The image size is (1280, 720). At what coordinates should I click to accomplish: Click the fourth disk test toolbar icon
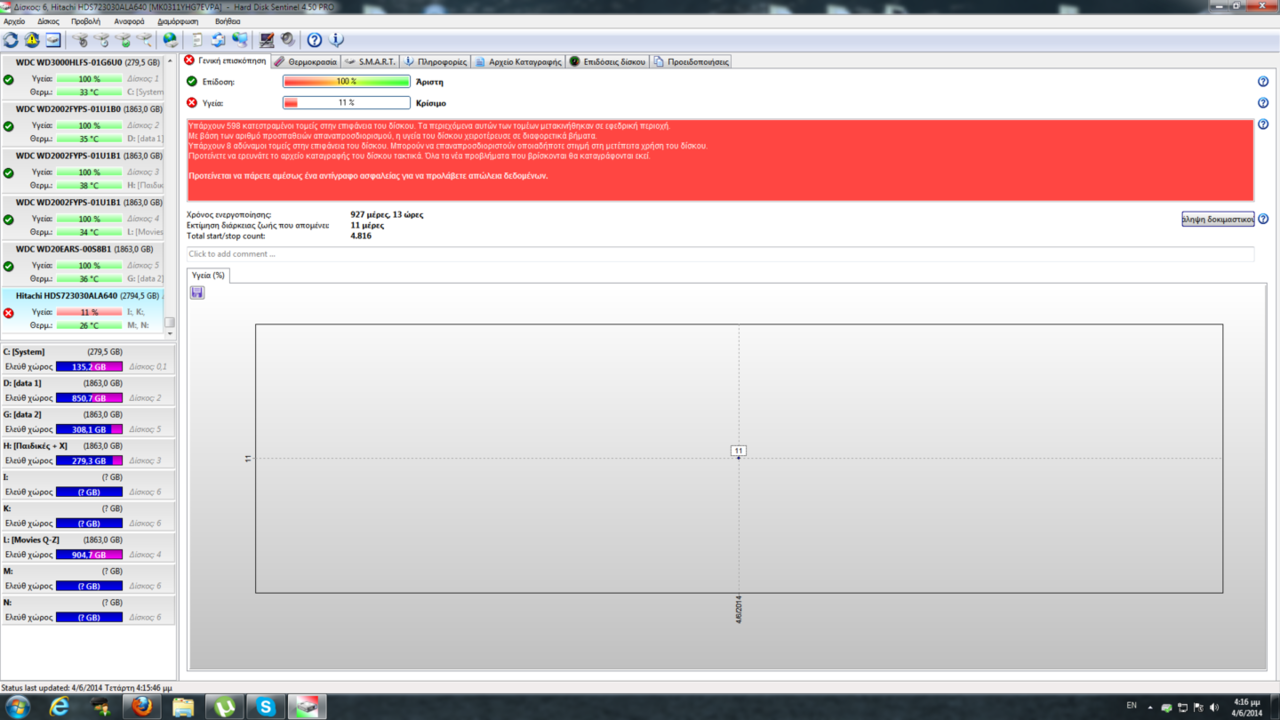pos(145,40)
